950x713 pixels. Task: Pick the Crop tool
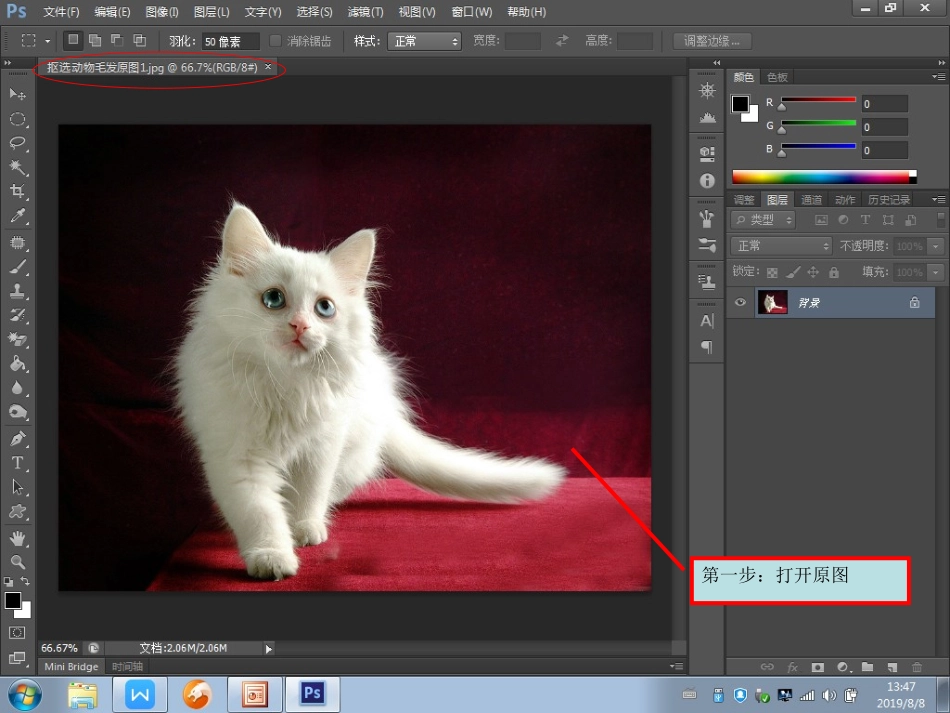coord(17,191)
